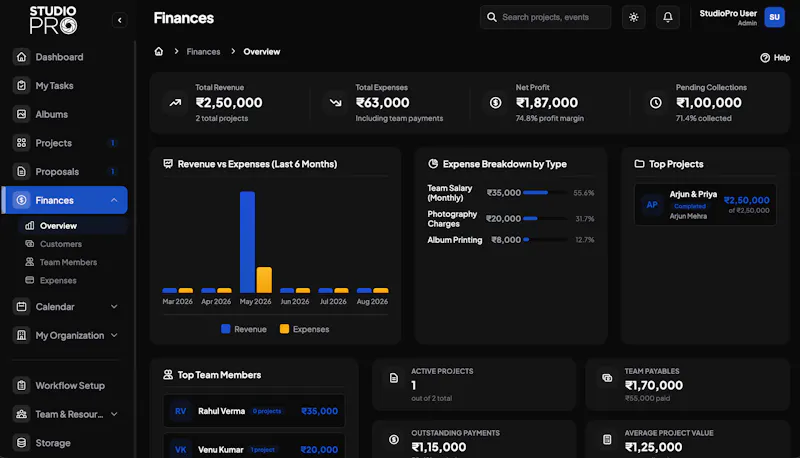This screenshot has width=800, height=458.
Task: Open the Expenses submenu item
Action: click(72, 281)
